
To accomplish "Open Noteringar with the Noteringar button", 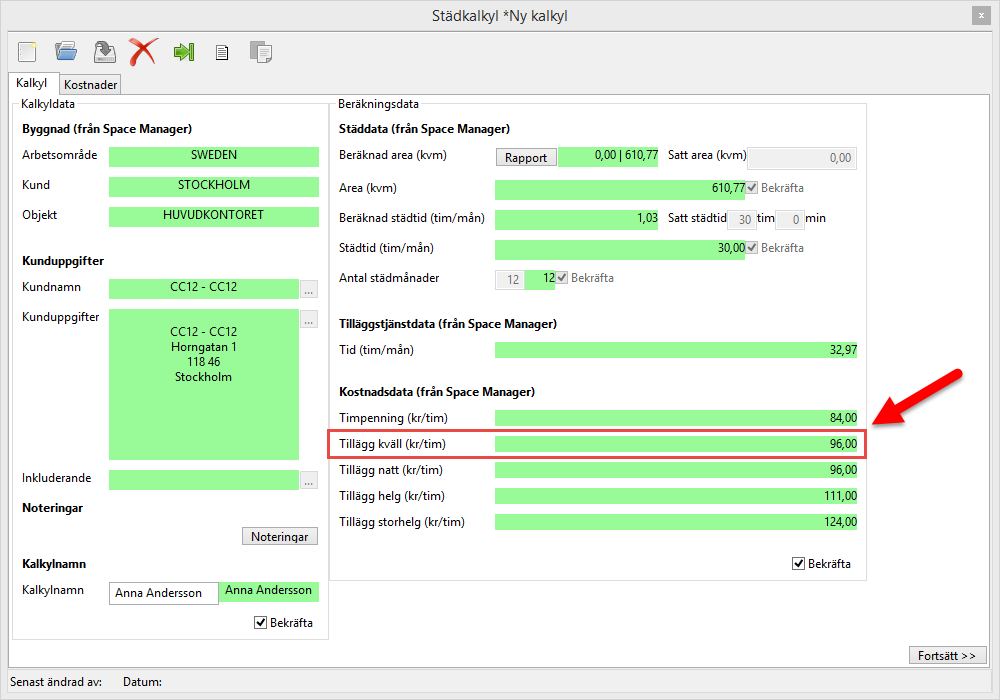I will [x=280, y=537].
